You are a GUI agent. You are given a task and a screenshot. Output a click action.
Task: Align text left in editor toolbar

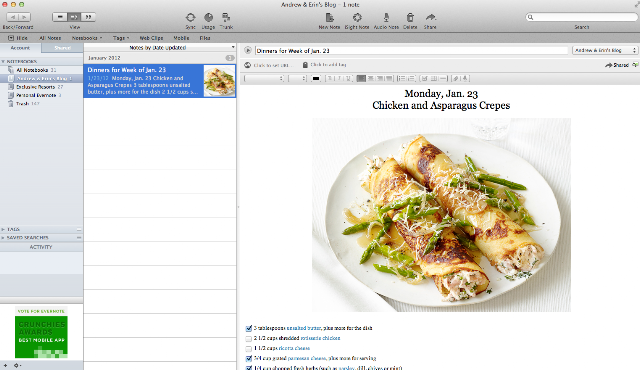pyautogui.click(x=361, y=78)
